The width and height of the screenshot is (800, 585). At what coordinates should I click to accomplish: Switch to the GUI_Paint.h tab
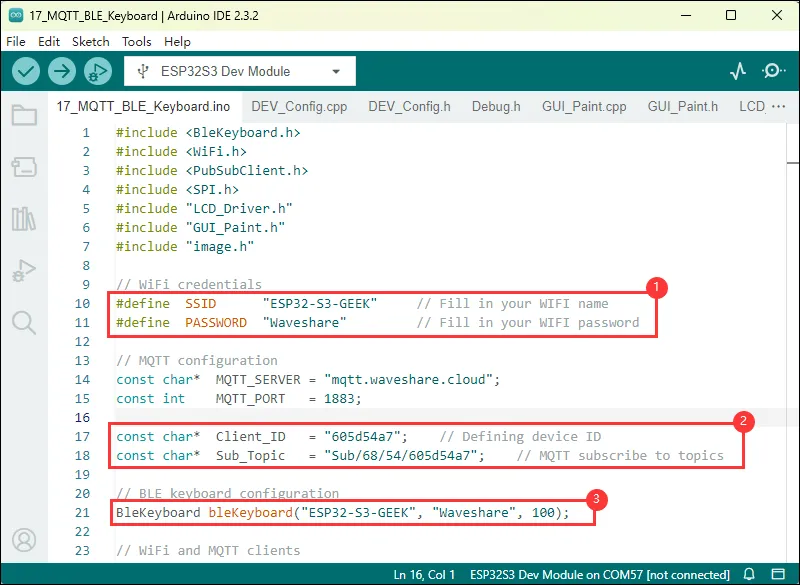pos(683,107)
